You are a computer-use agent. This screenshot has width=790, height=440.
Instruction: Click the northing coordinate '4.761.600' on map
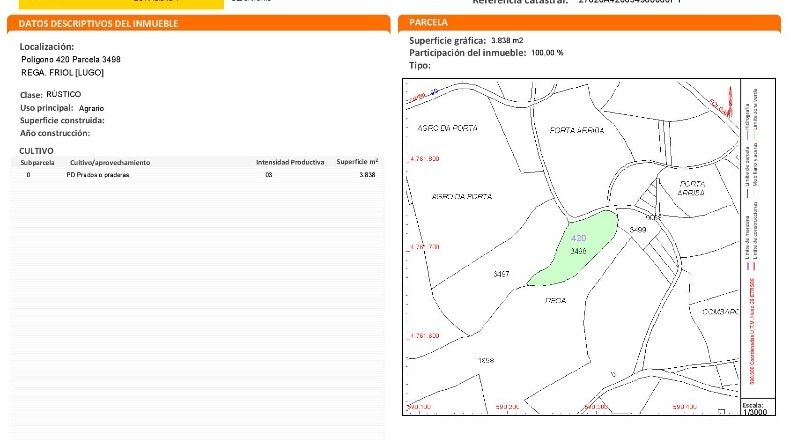(x=424, y=336)
